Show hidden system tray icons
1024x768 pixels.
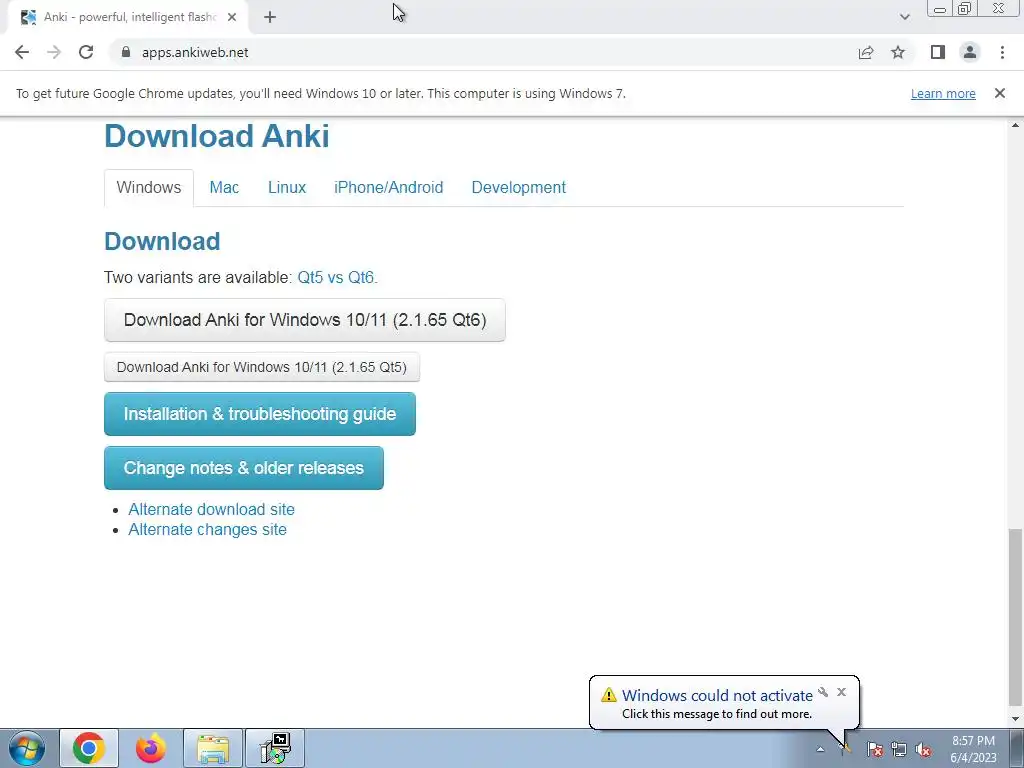(820, 749)
